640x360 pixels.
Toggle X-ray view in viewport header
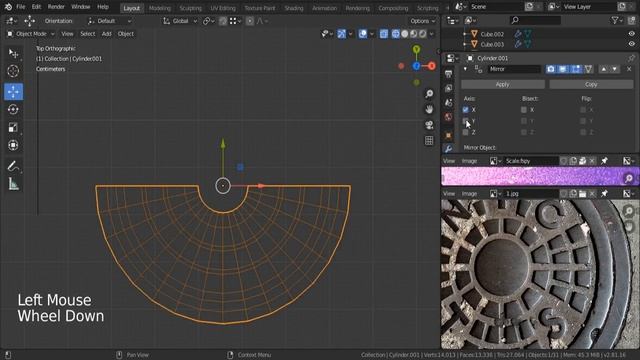(x=384, y=34)
